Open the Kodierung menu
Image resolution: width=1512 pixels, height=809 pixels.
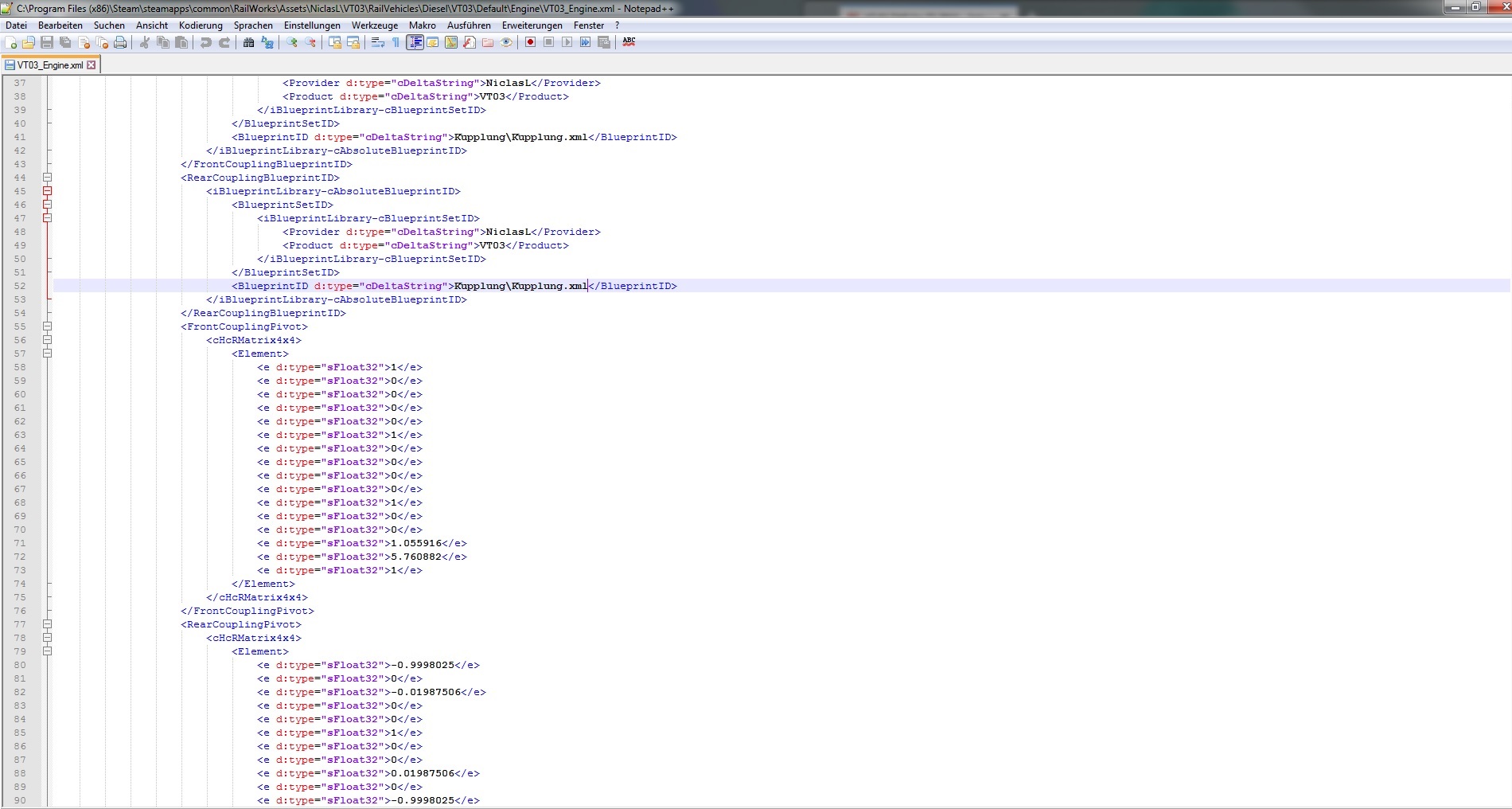point(201,25)
